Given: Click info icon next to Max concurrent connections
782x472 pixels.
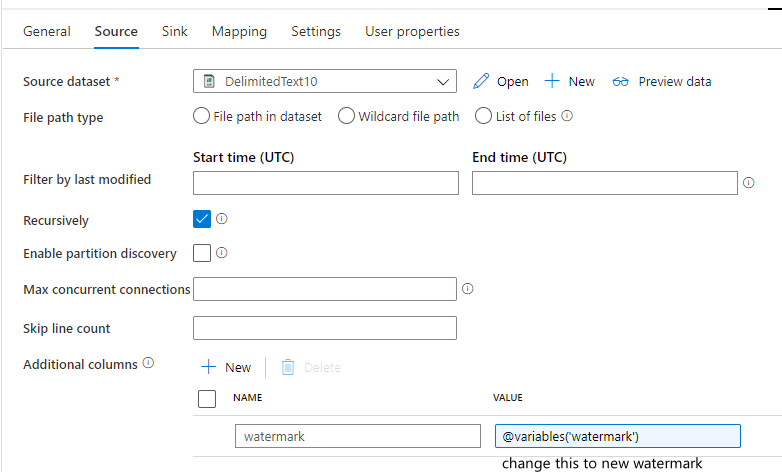Looking at the screenshot, I should point(467,289).
